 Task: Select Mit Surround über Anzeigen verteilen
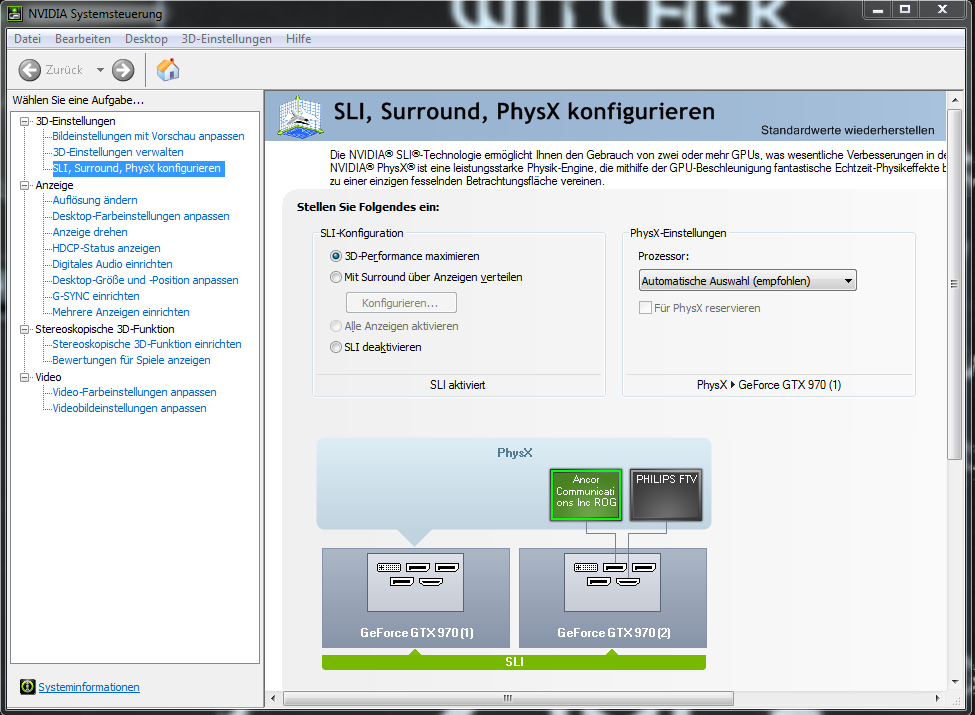[336, 277]
